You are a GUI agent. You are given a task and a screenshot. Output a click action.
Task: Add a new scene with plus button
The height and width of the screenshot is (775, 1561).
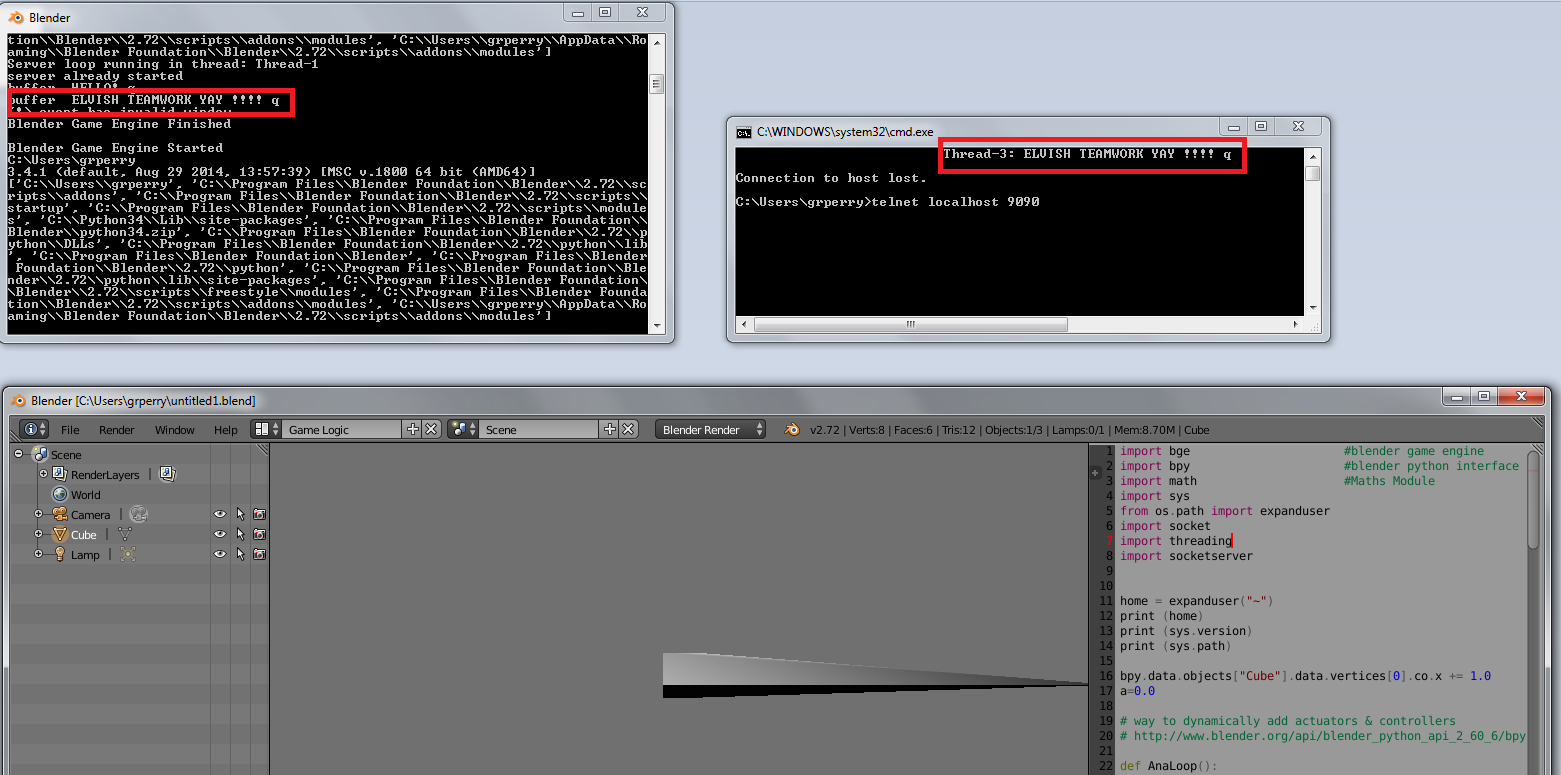point(610,429)
